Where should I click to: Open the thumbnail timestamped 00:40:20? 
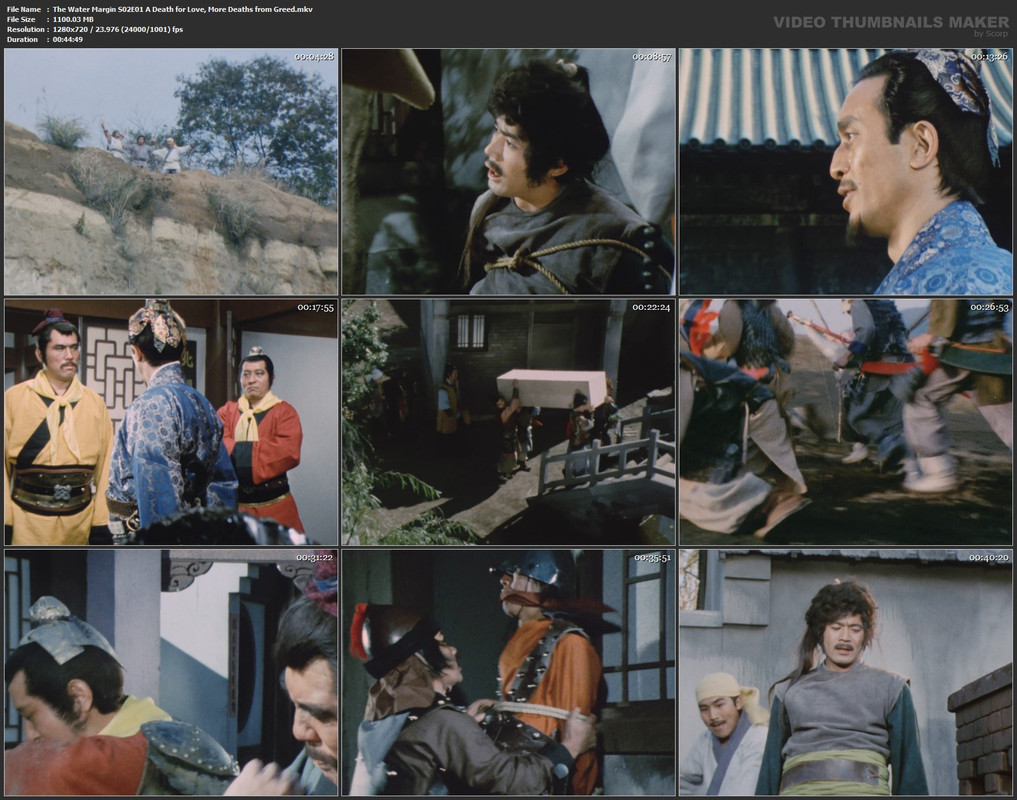(846, 672)
